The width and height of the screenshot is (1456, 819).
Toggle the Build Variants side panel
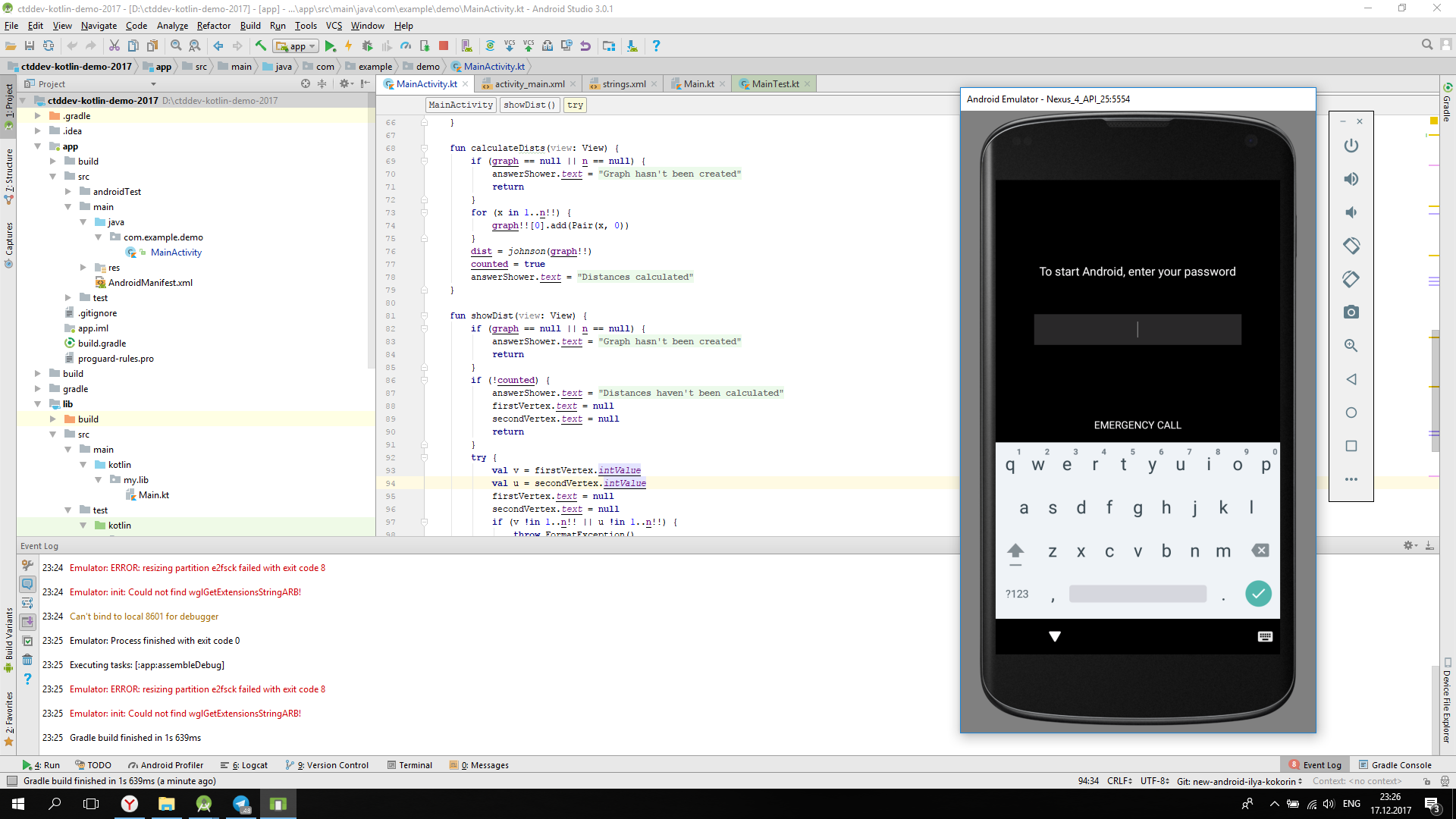pyautogui.click(x=8, y=637)
